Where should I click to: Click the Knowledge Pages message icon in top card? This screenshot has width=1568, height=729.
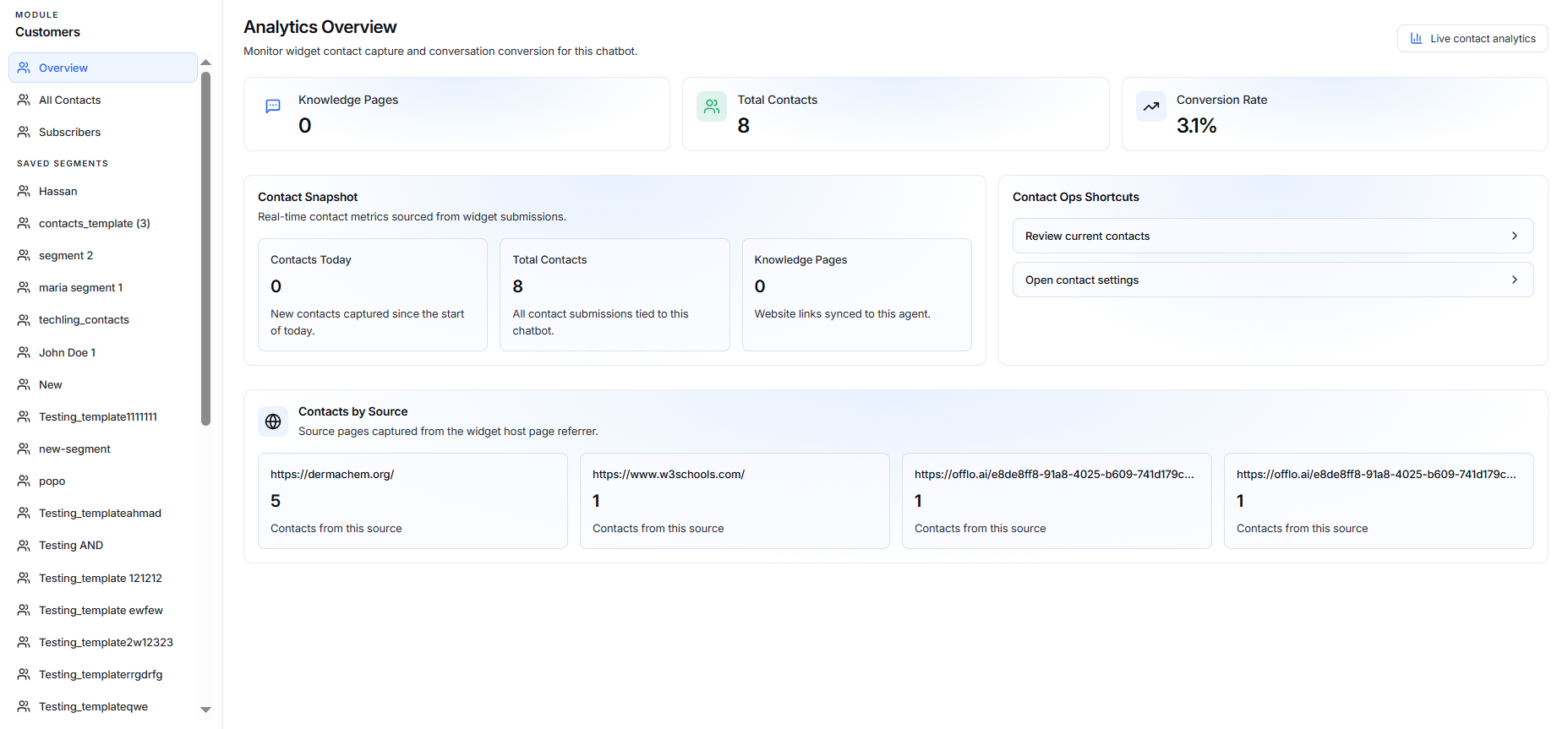click(x=273, y=106)
